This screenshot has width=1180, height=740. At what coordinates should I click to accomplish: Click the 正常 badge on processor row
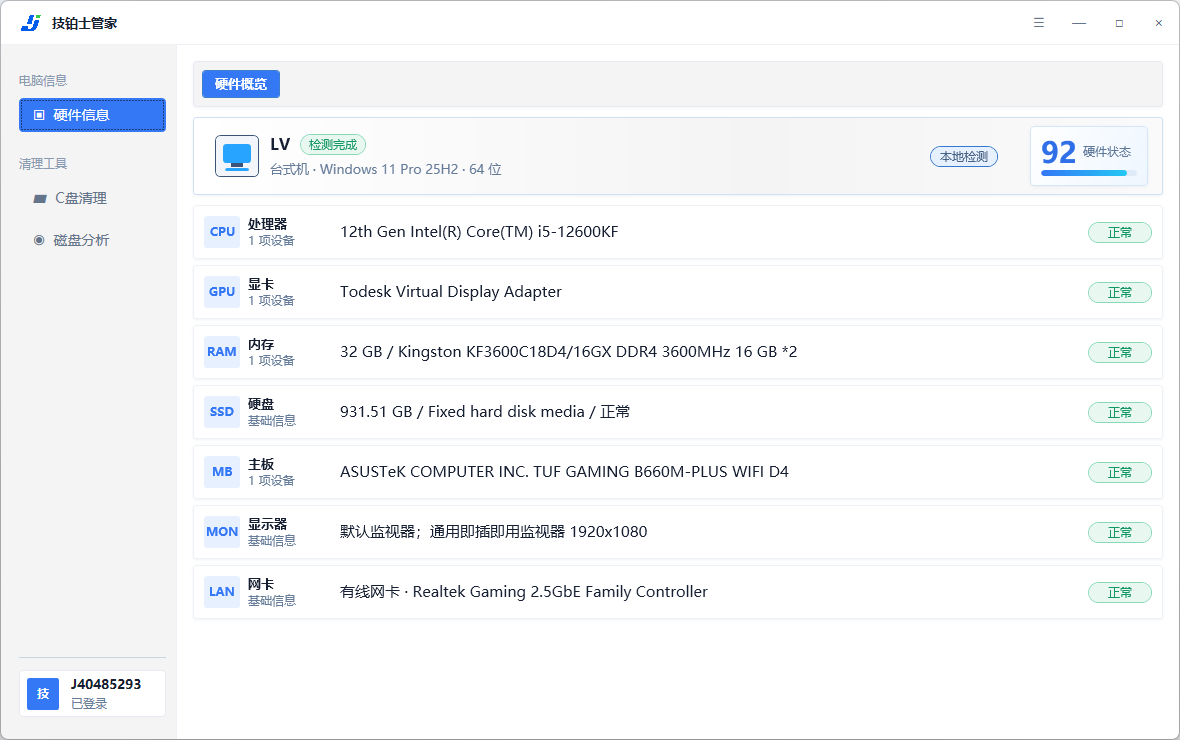pyautogui.click(x=1120, y=233)
